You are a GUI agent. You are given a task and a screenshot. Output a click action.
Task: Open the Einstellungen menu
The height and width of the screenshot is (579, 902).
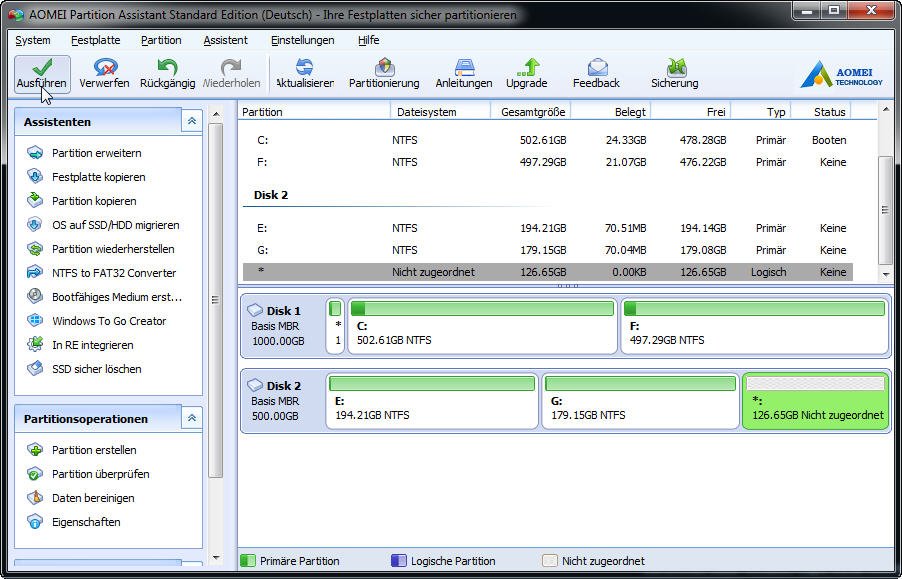303,40
